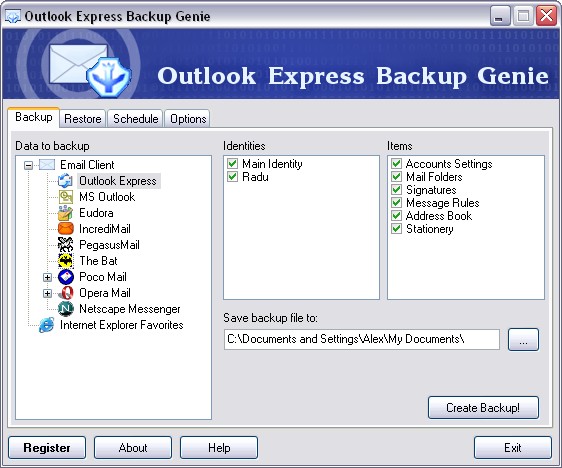The width and height of the screenshot is (562, 468).
Task: Click the PegasusMail icon
Action: tap(66, 245)
